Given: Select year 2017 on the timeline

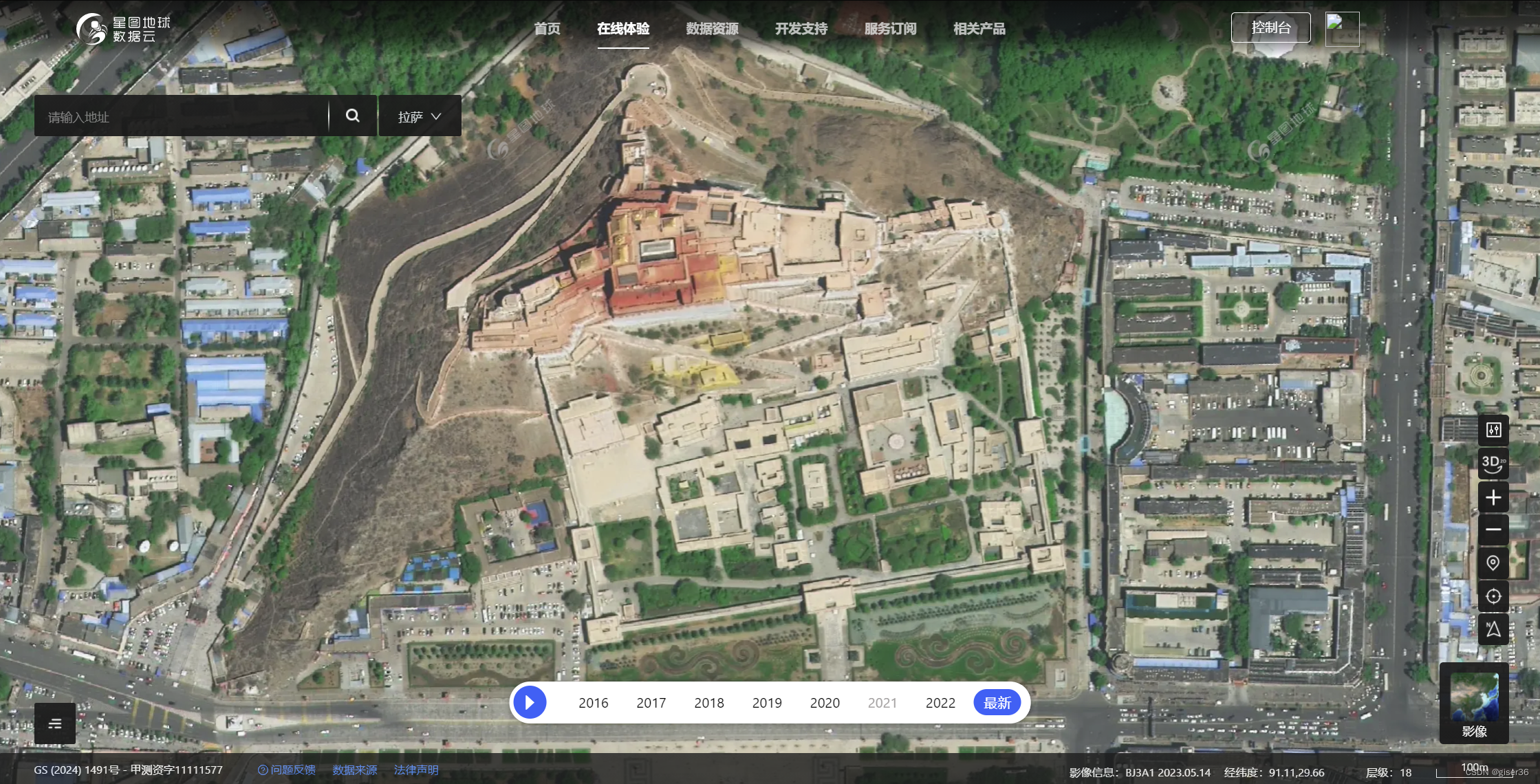Looking at the screenshot, I should (651, 703).
